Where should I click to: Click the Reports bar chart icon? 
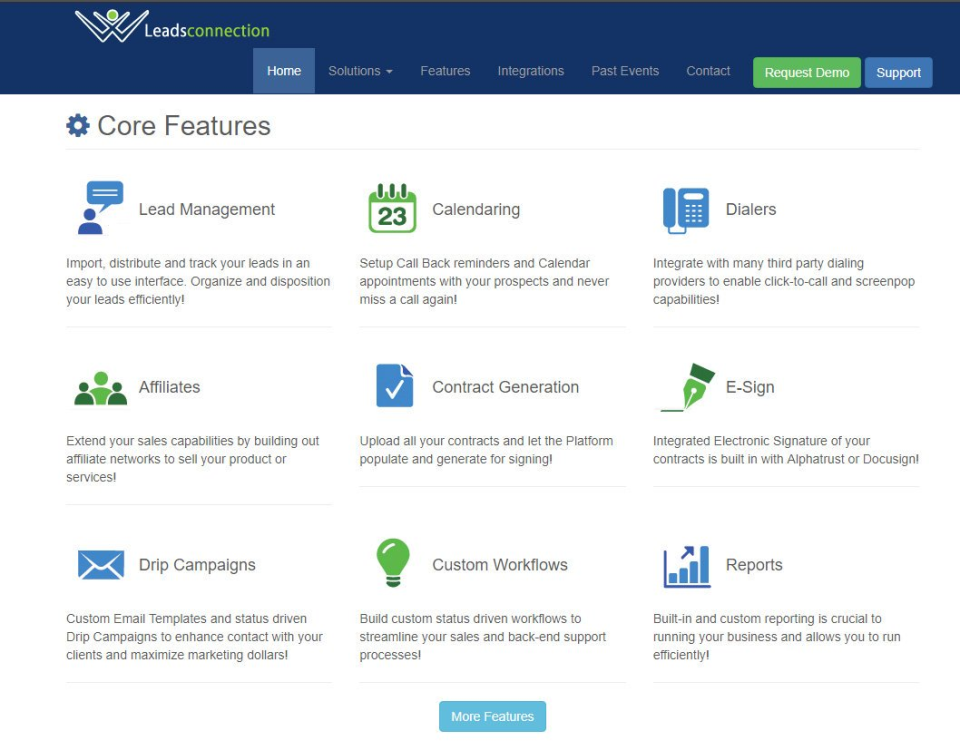685,563
